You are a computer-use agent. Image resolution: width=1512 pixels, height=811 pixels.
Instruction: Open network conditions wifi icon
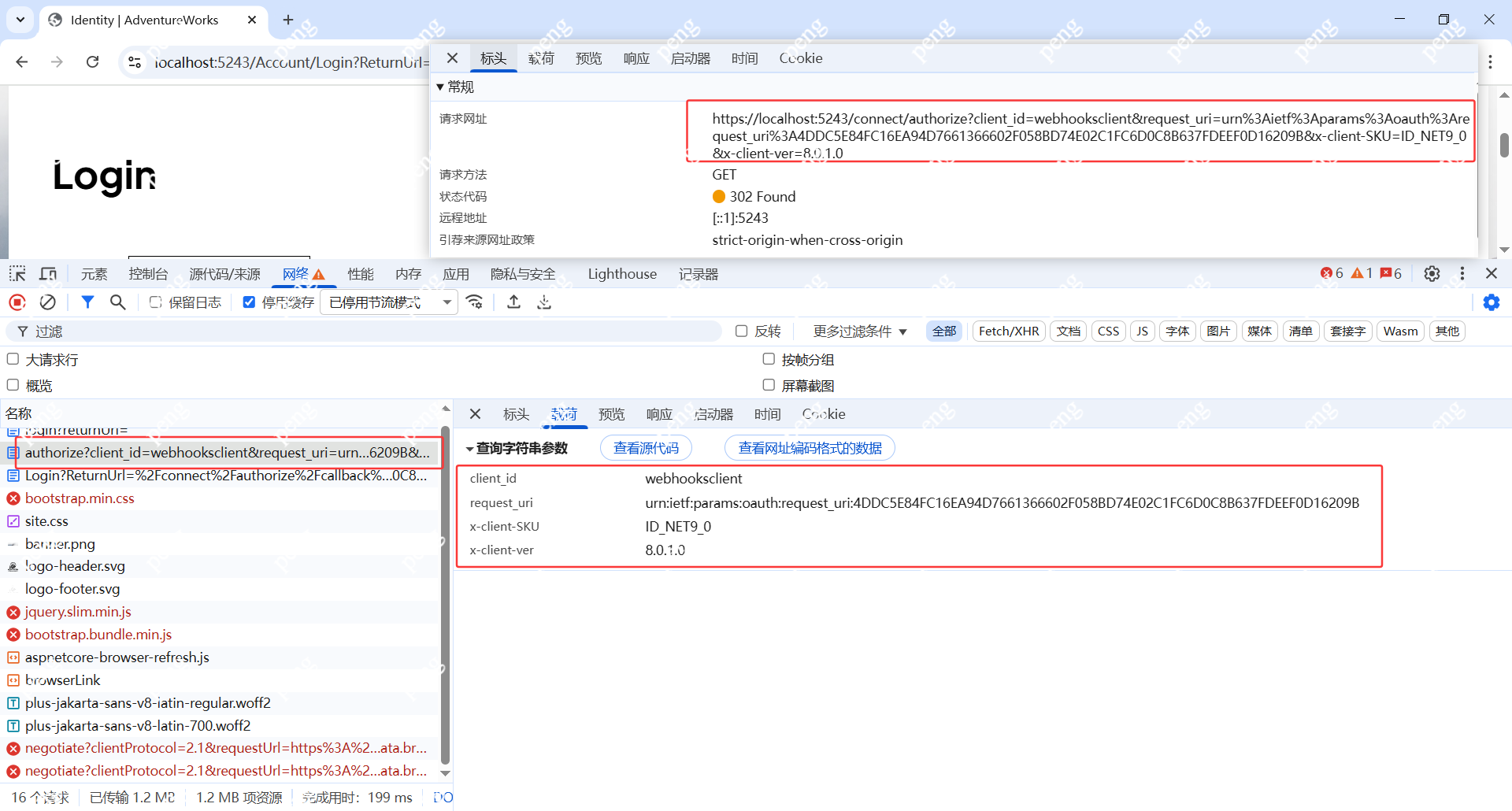click(x=475, y=302)
